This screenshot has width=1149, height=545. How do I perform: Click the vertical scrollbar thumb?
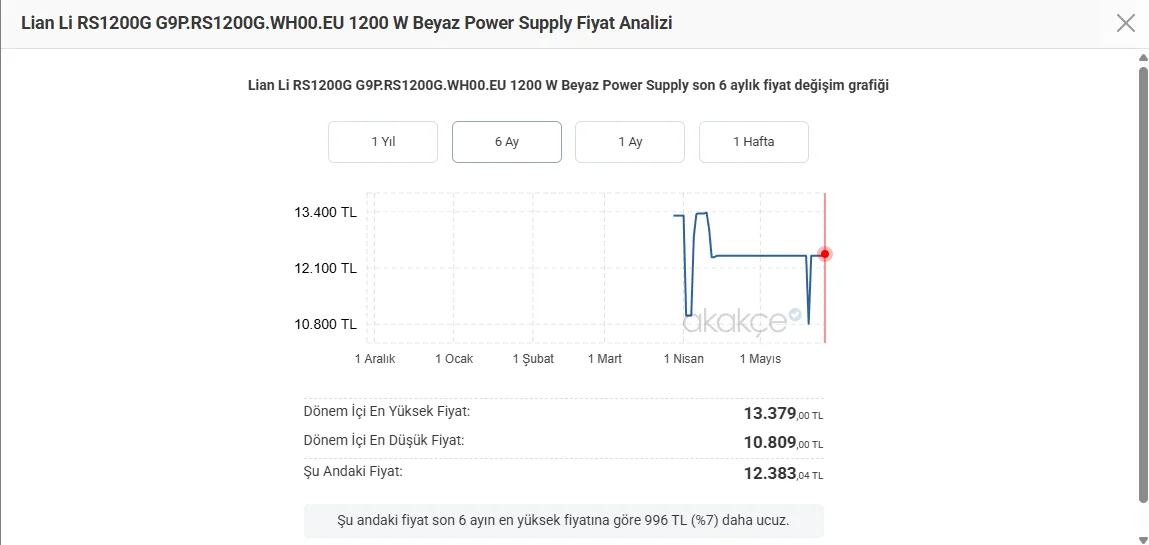[x=1143, y=284]
